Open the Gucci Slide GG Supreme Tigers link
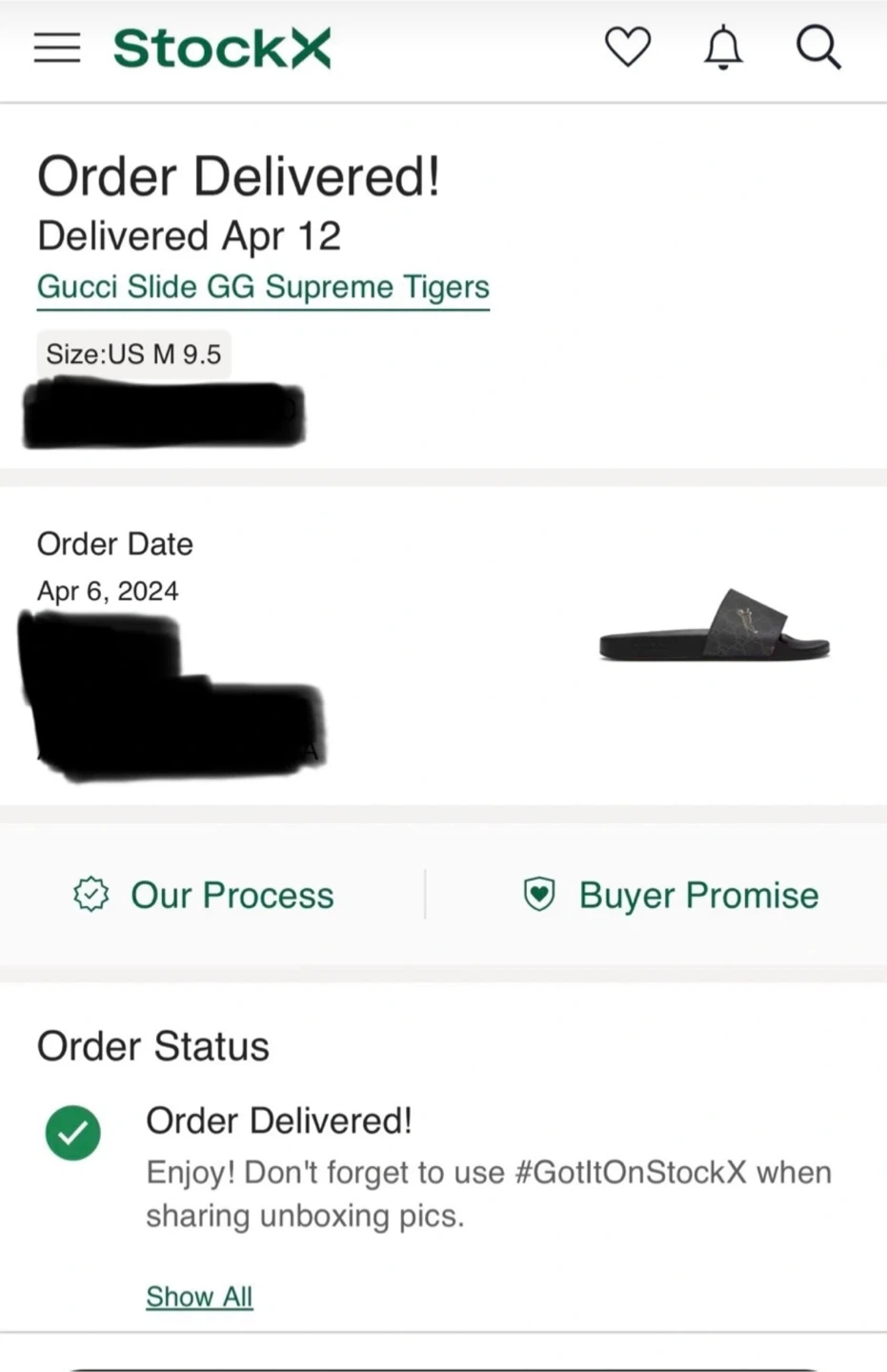The height and width of the screenshot is (1372, 887). tap(263, 287)
